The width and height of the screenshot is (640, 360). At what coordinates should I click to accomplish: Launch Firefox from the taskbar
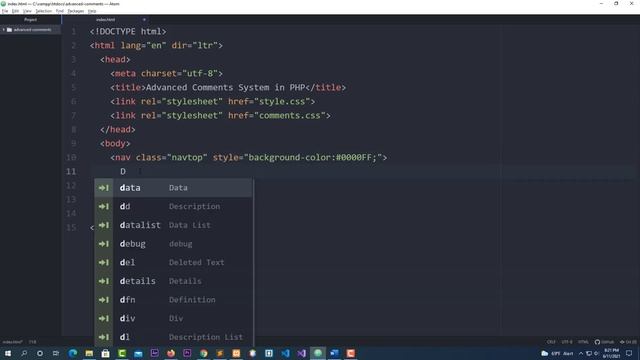click(171, 353)
